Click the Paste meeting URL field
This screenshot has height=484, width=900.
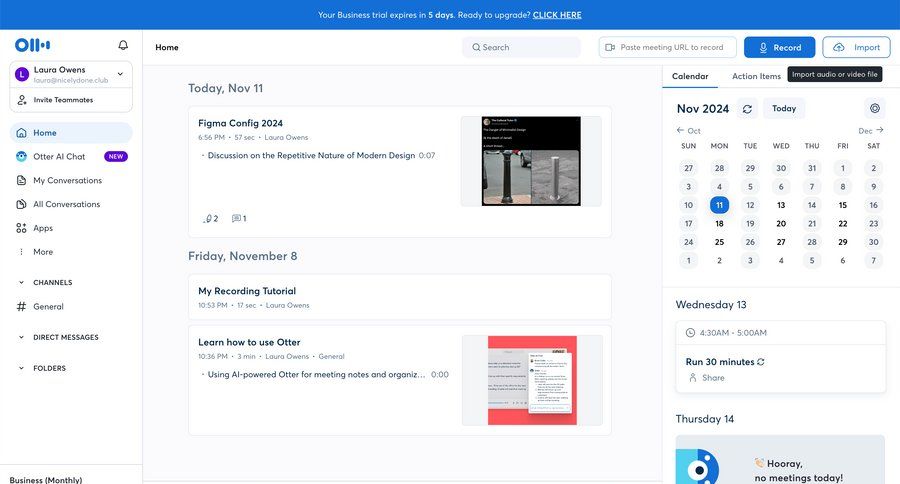[668, 47]
